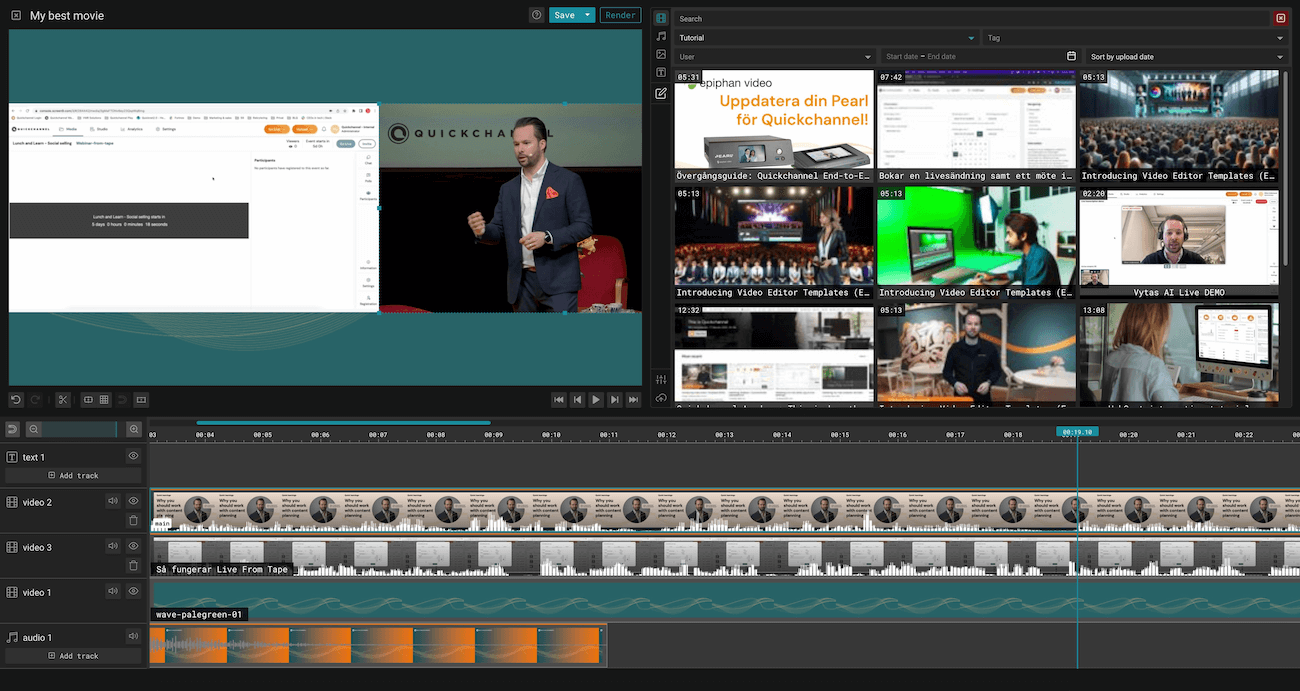1300x691 pixels.
Task: Select the 13:08 duration video thumbnail
Action: 1179,355
